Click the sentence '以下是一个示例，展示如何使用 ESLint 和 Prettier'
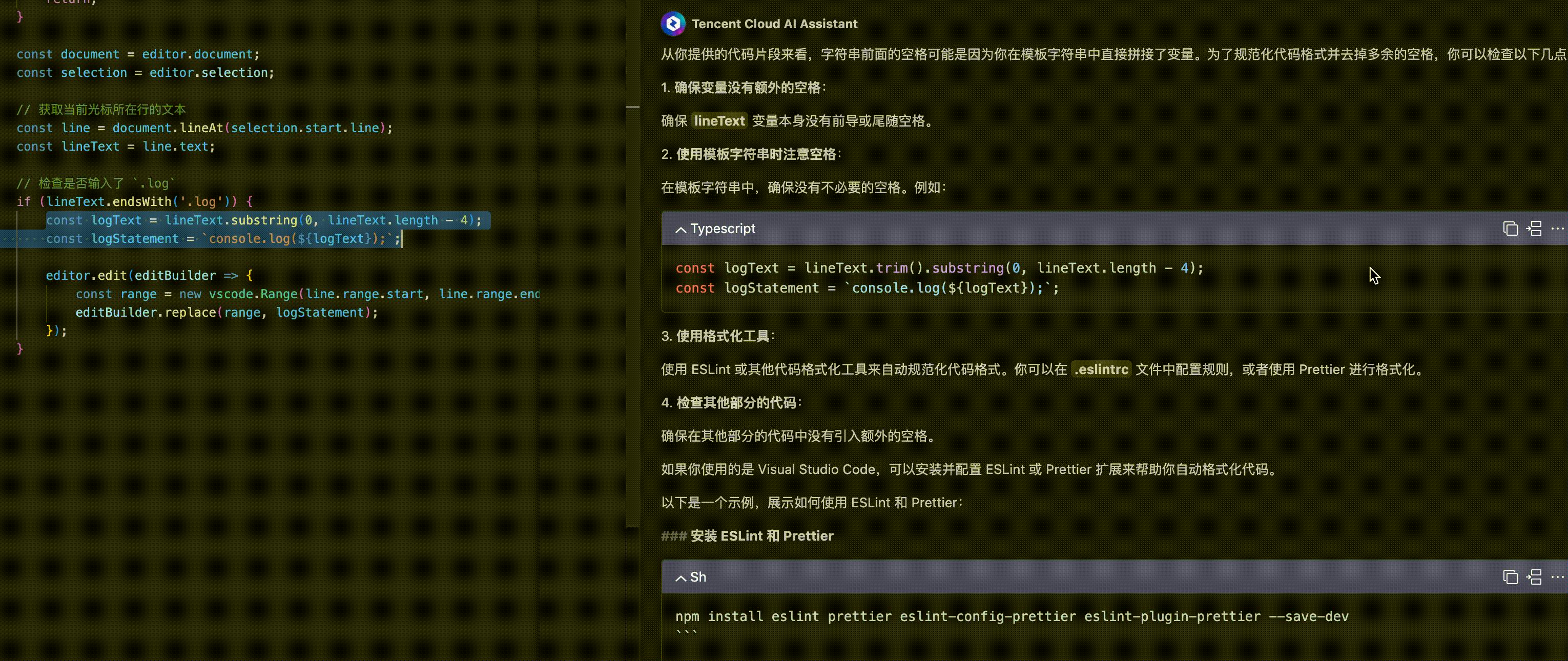Screen dimensions: 1568x661 point(811,503)
